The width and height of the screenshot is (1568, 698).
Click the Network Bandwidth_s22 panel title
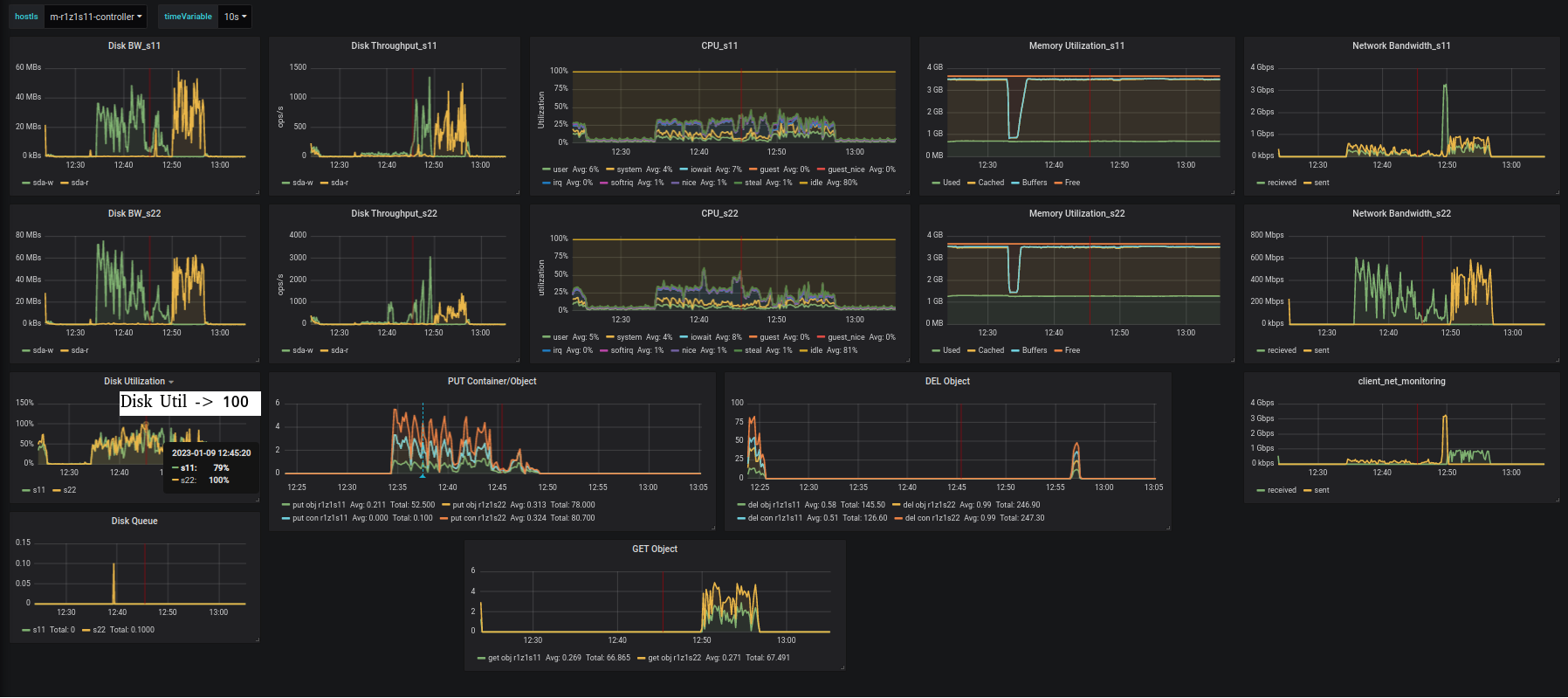(1401, 214)
